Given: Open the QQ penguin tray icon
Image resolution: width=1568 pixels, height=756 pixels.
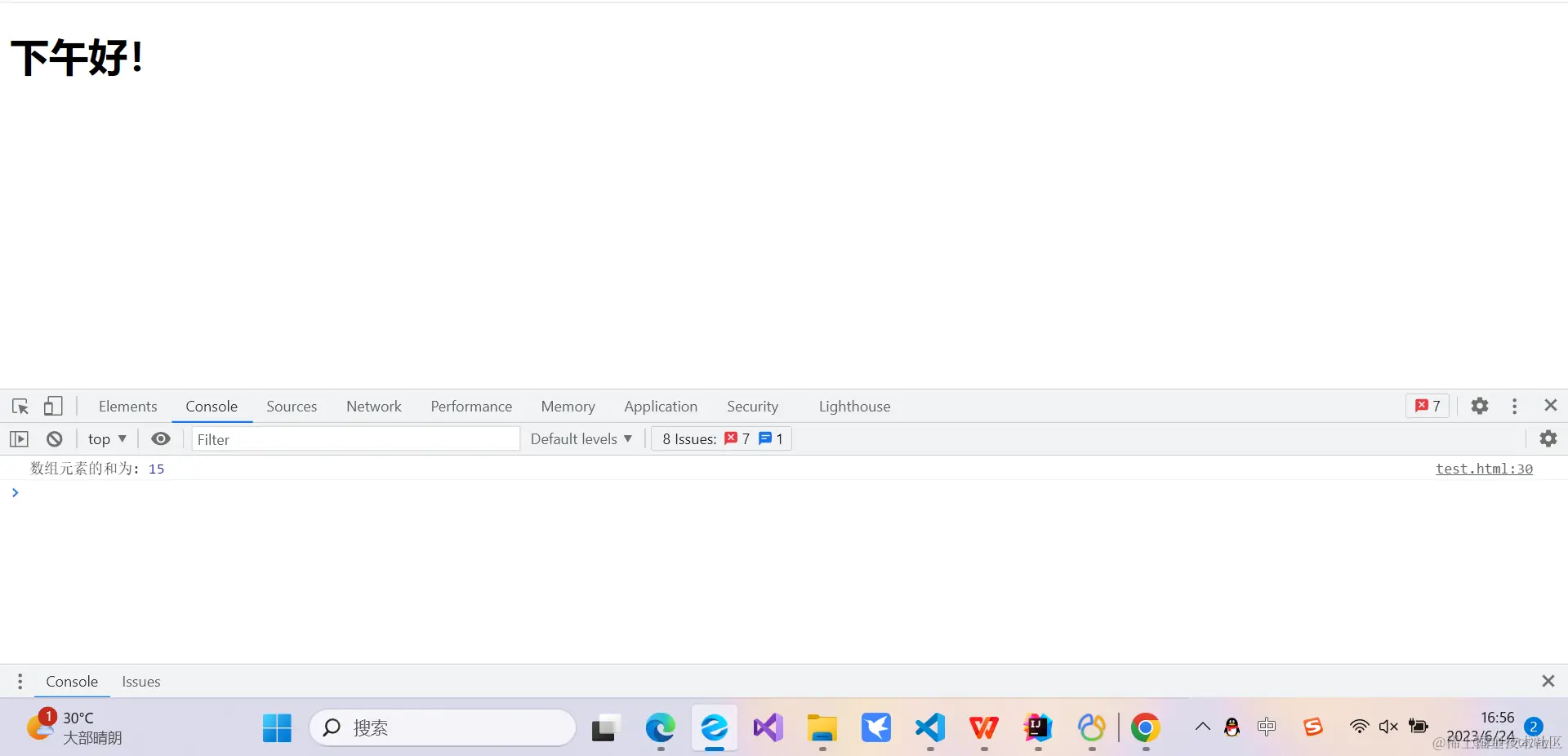Looking at the screenshot, I should (x=1232, y=727).
